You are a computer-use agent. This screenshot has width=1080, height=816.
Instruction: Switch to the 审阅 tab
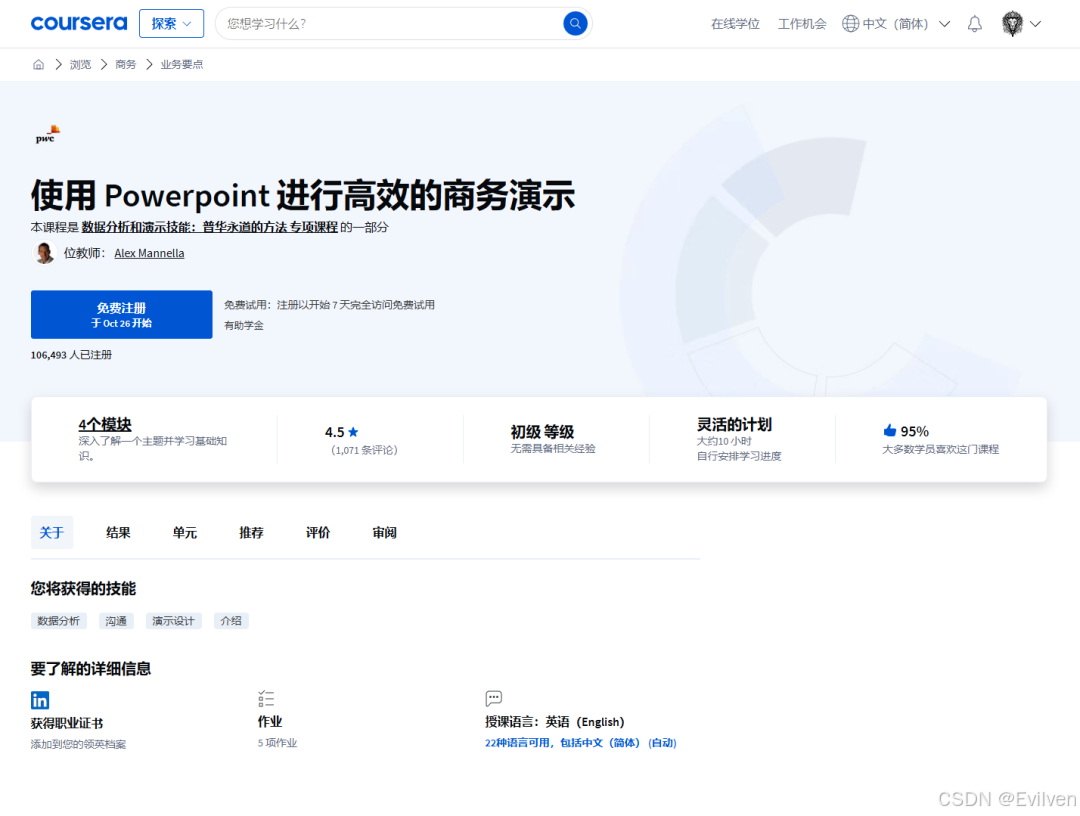pyautogui.click(x=384, y=532)
